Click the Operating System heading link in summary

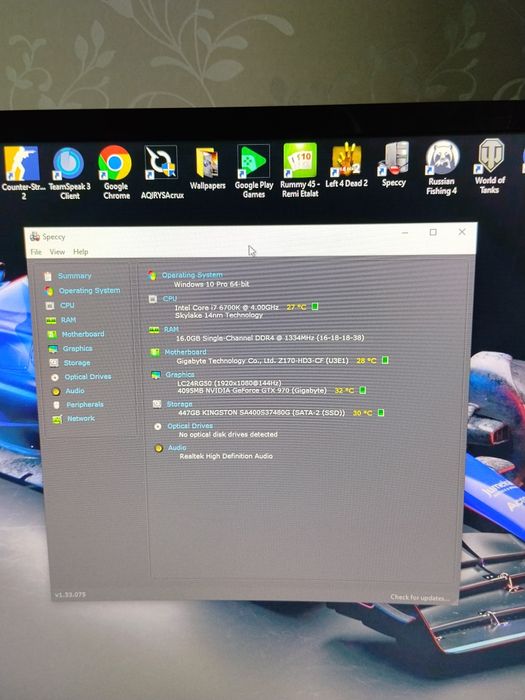192,275
